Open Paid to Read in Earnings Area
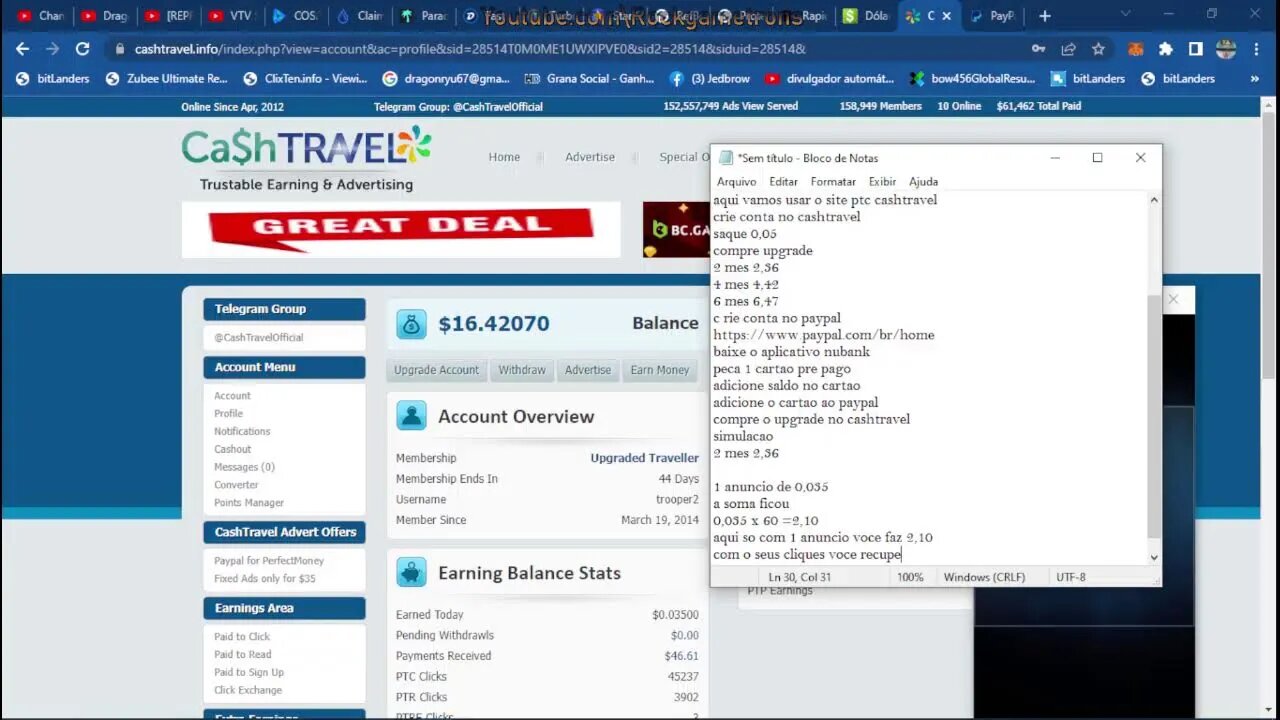 [x=242, y=654]
